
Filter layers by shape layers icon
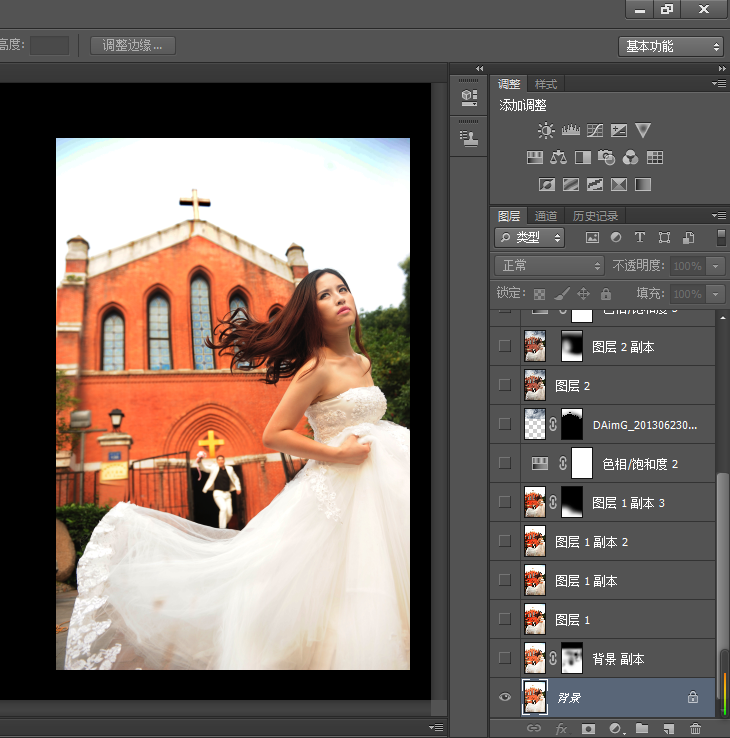(x=664, y=238)
